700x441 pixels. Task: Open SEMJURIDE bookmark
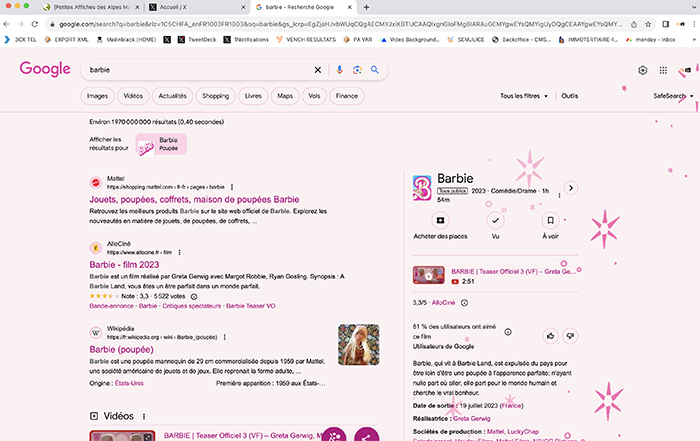coord(466,40)
